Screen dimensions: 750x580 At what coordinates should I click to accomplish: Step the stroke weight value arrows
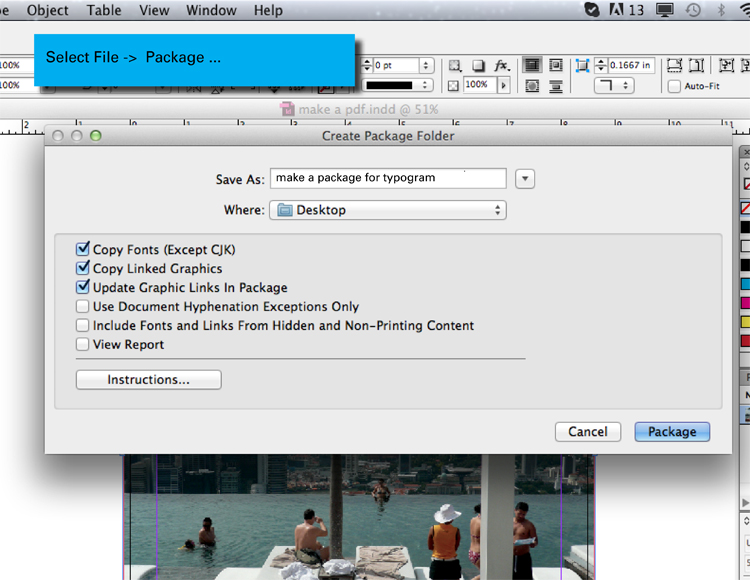tap(367, 66)
